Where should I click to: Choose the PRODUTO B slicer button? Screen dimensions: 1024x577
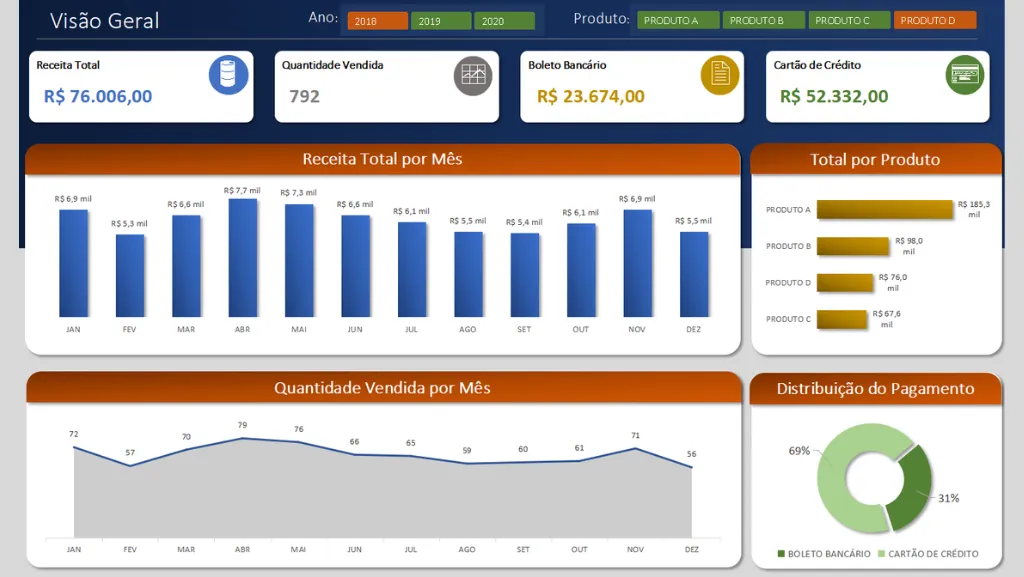763,20
